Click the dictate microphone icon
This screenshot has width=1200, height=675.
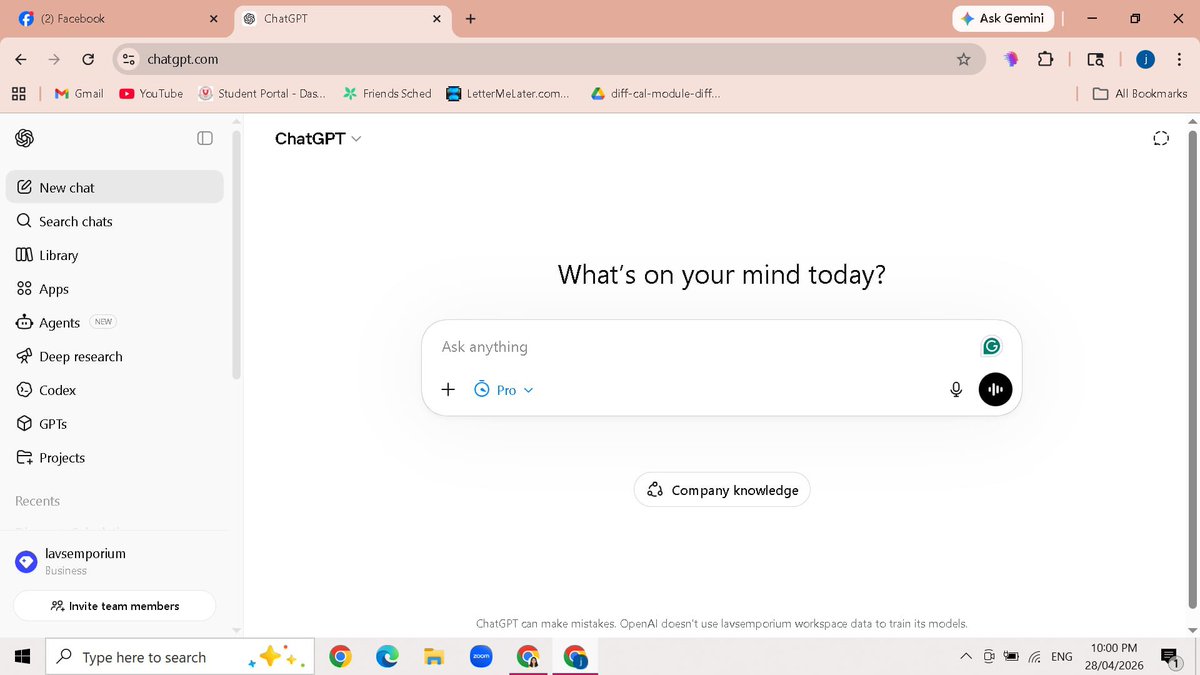click(x=956, y=390)
